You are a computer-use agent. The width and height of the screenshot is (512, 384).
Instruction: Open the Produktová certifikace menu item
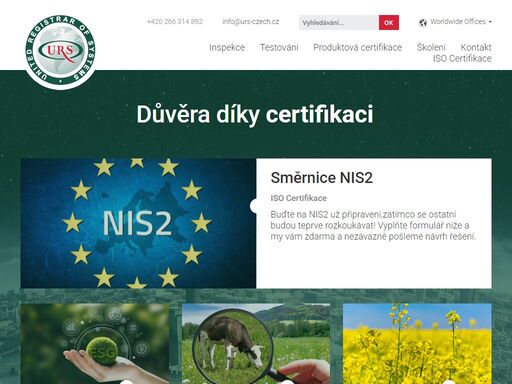tap(357, 47)
